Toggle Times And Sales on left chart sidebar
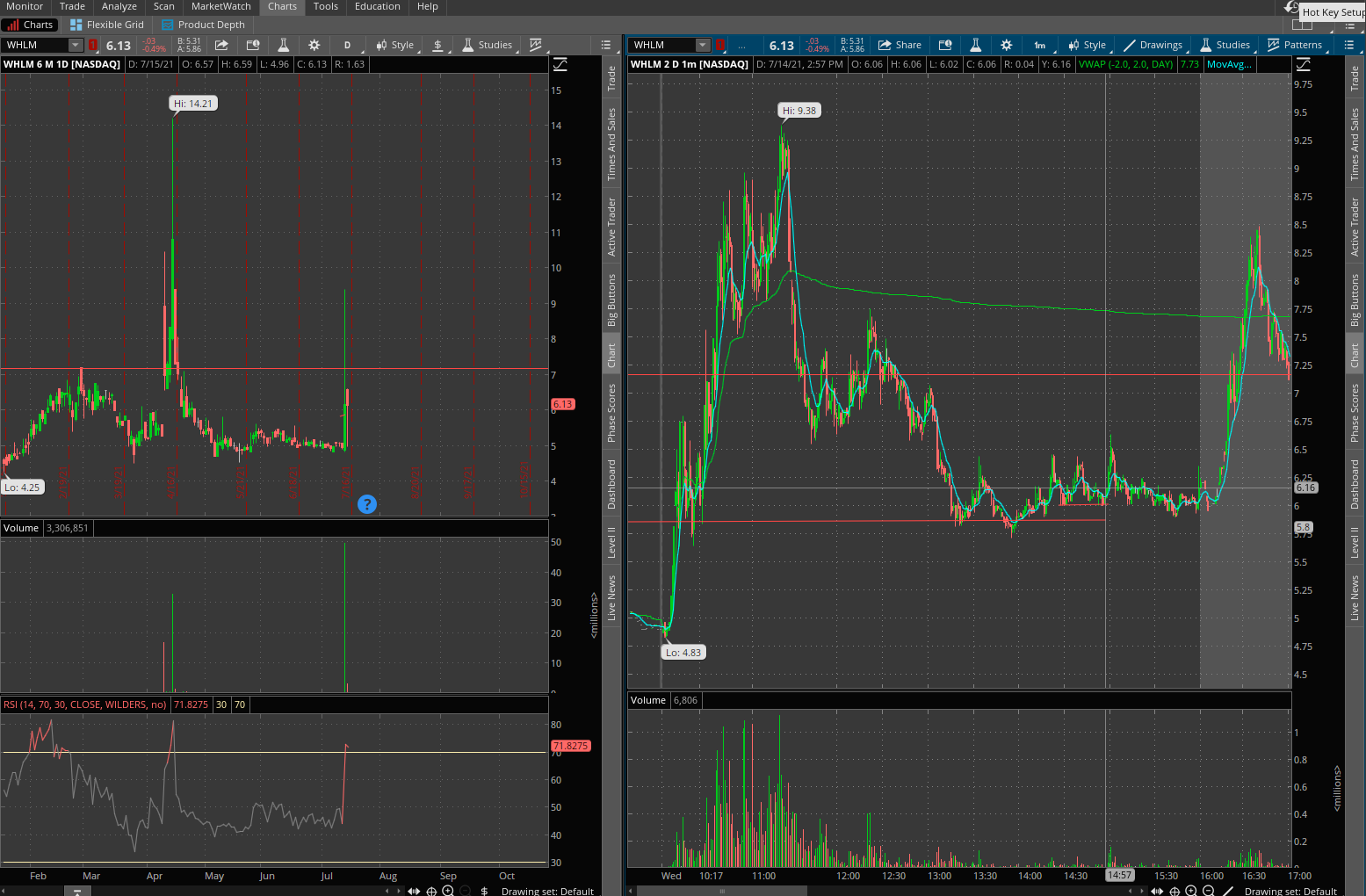The height and width of the screenshot is (896, 1366). tap(611, 144)
